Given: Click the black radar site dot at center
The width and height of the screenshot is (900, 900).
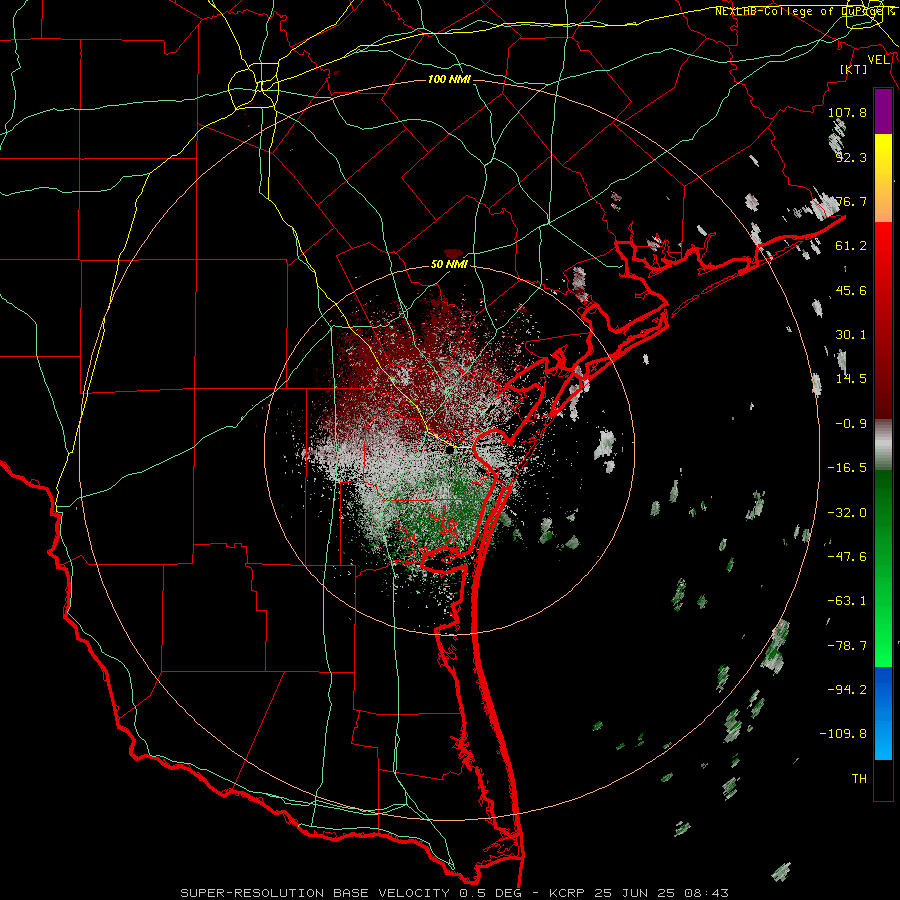Looking at the screenshot, I should pos(449,451).
